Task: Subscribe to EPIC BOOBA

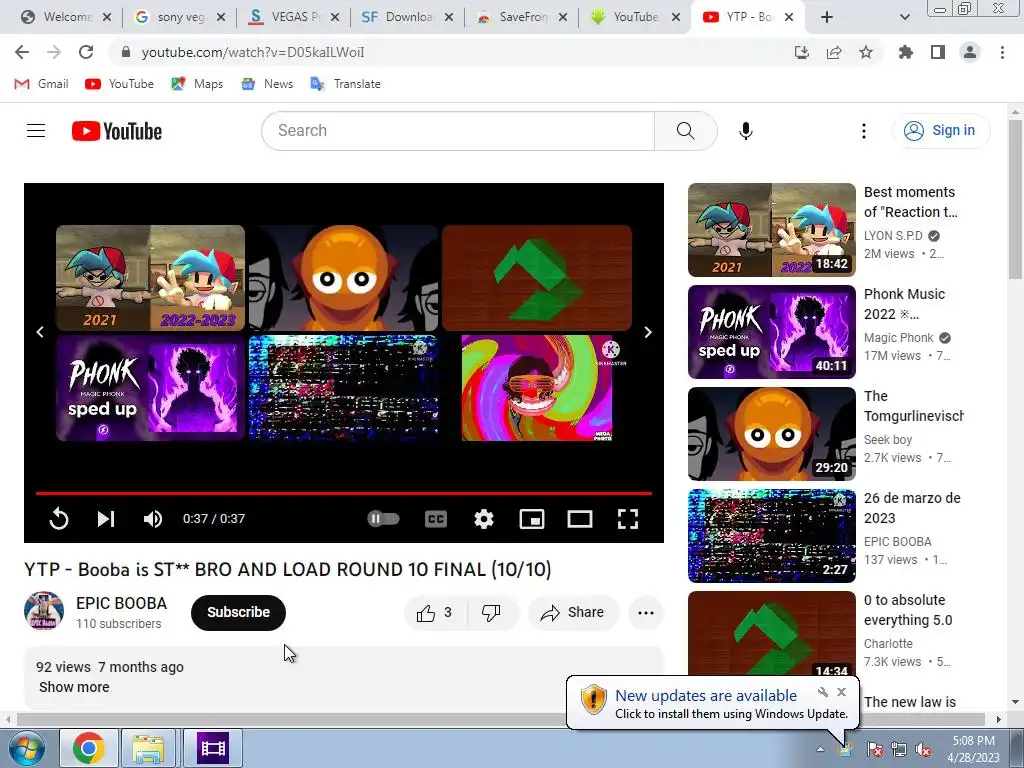Action: pyautogui.click(x=238, y=613)
